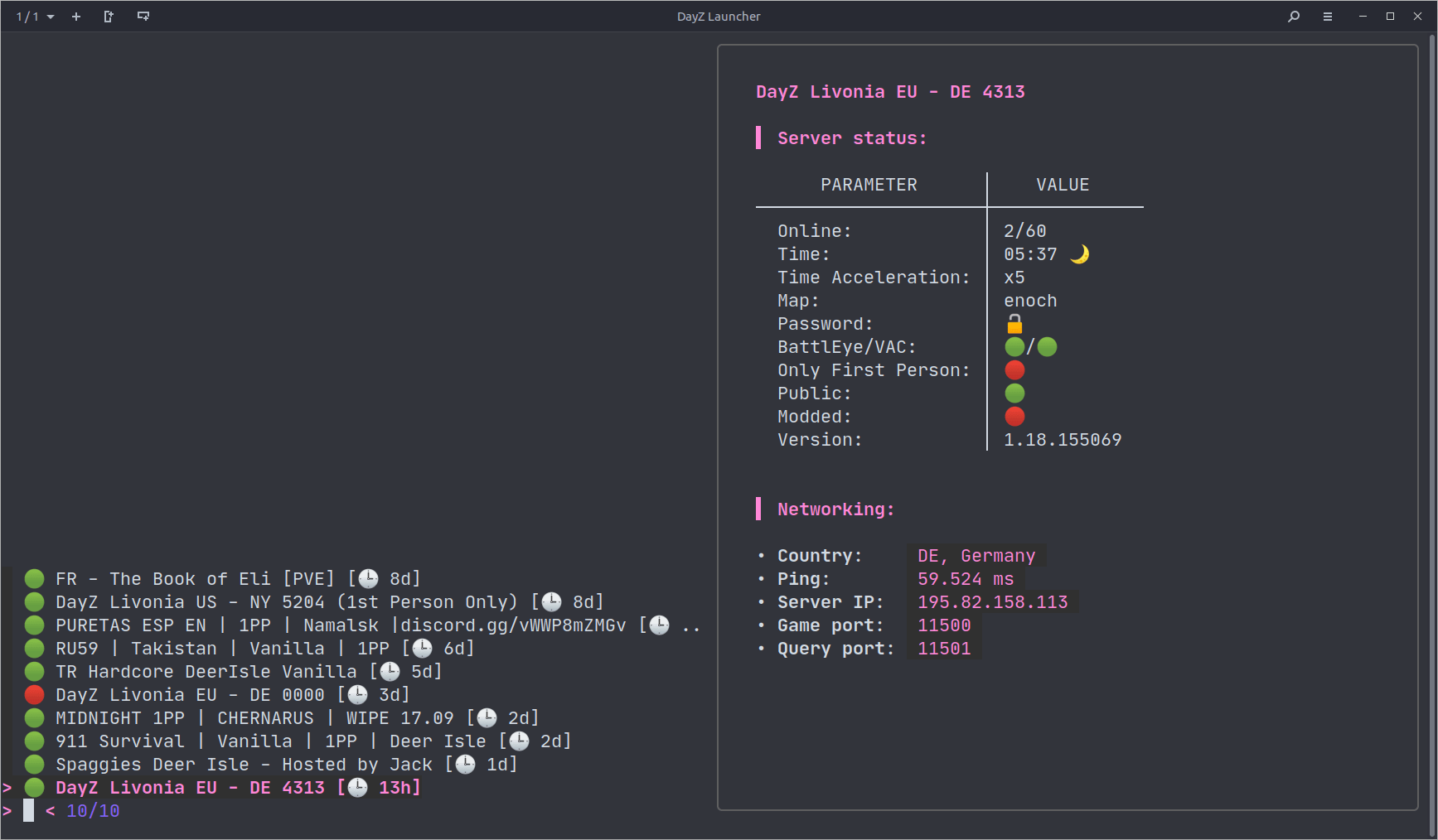Open the terminal search icon
This screenshot has width=1438, height=840.
tap(1294, 17)
